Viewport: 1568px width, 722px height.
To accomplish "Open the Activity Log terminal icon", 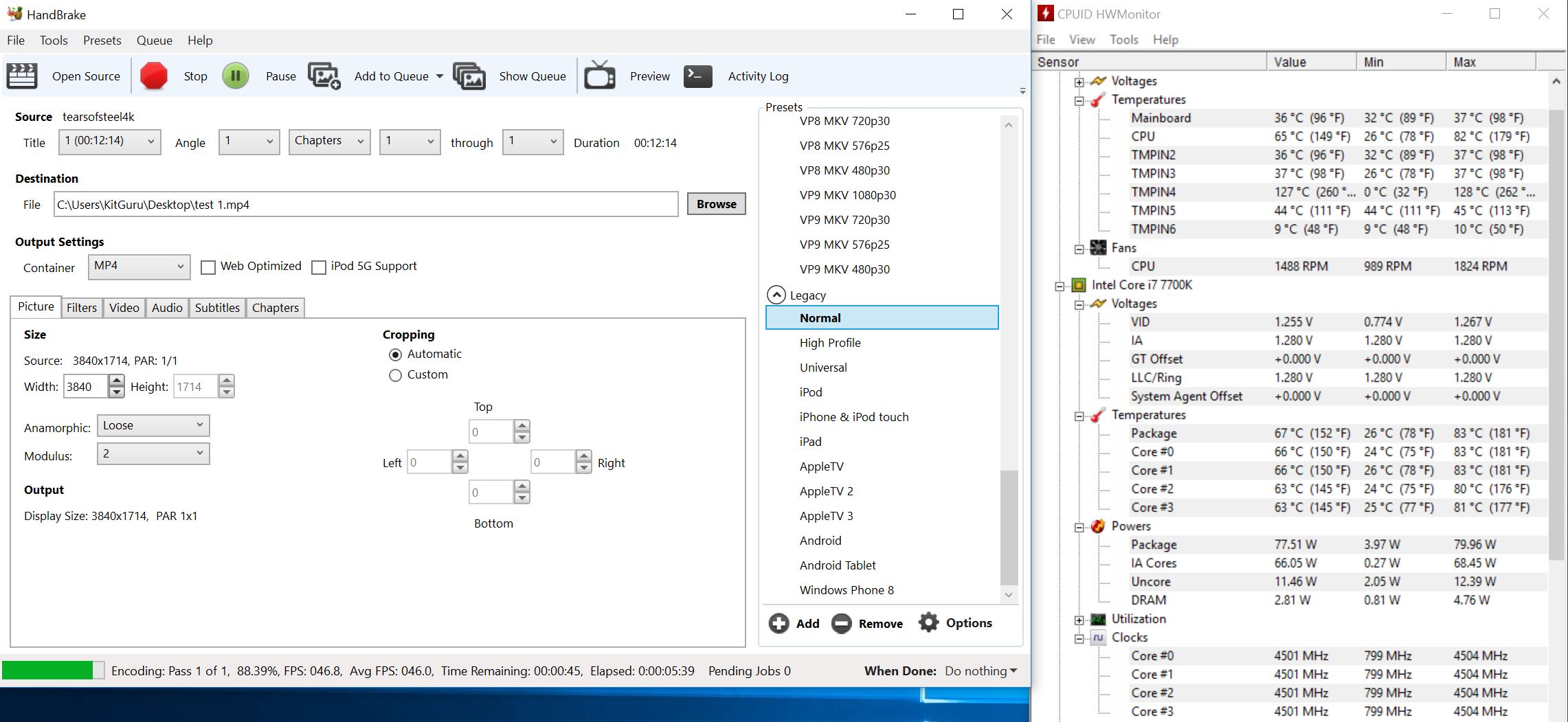I will pyautogui.click(x=698, y=76).
